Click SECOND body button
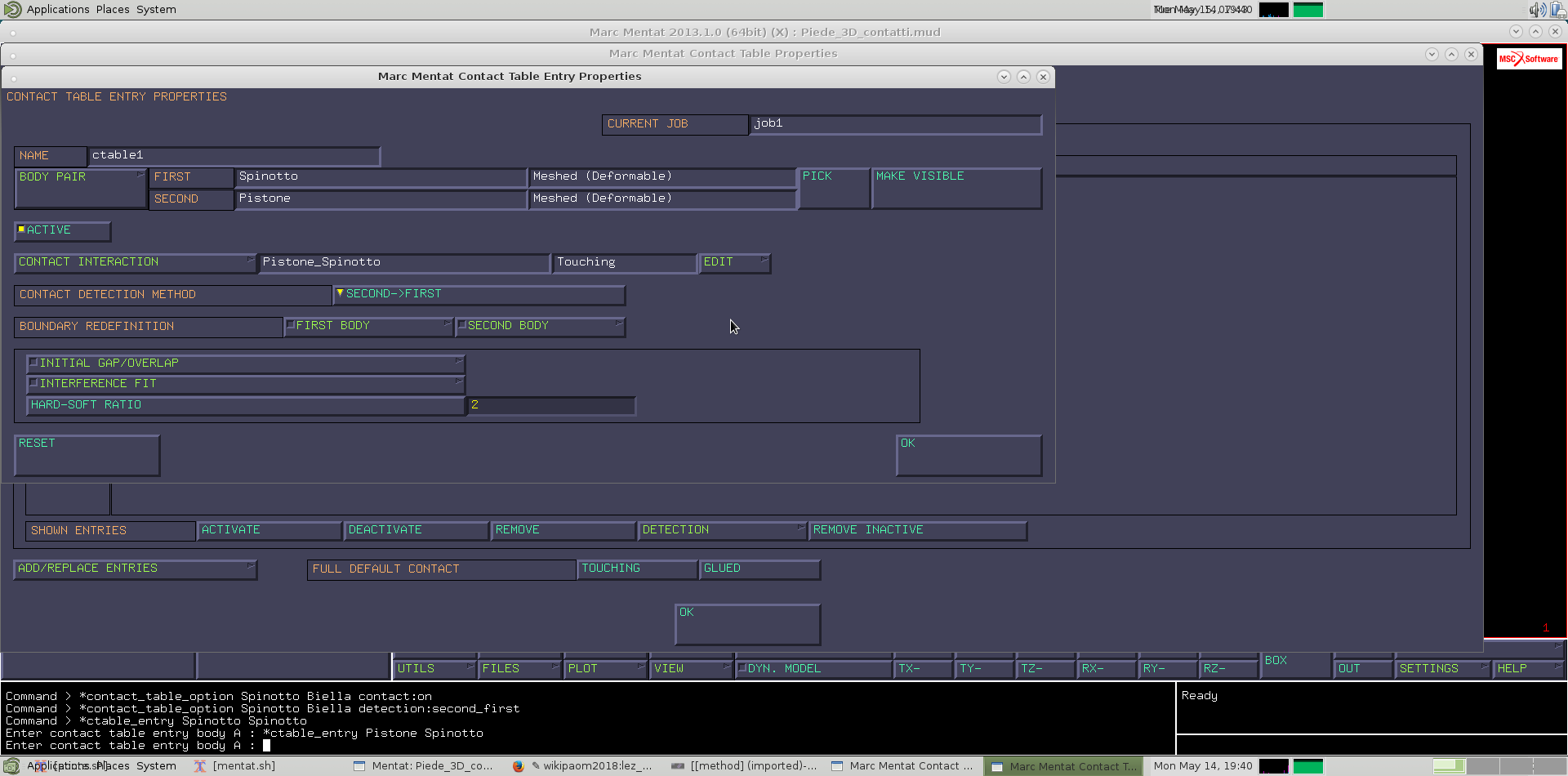The image size is (1568, 776). 191,199
